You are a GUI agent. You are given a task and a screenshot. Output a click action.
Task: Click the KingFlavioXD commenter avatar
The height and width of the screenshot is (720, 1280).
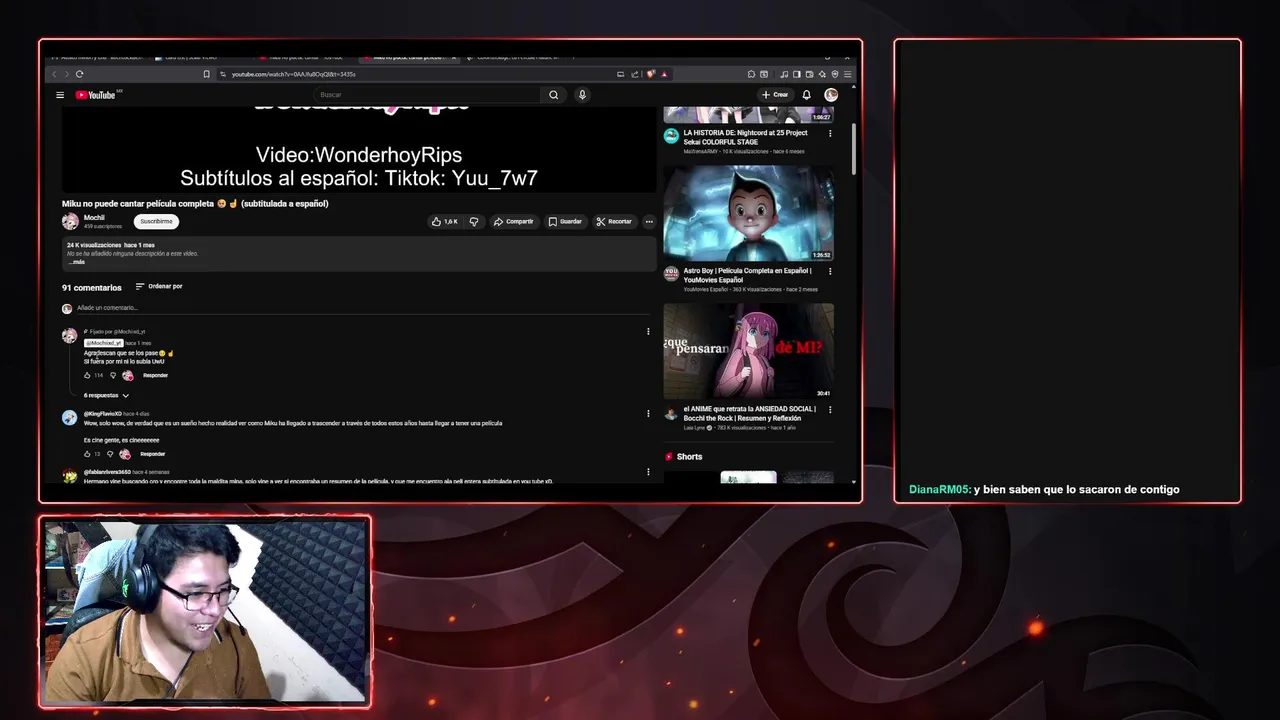(x=69, y=418)
